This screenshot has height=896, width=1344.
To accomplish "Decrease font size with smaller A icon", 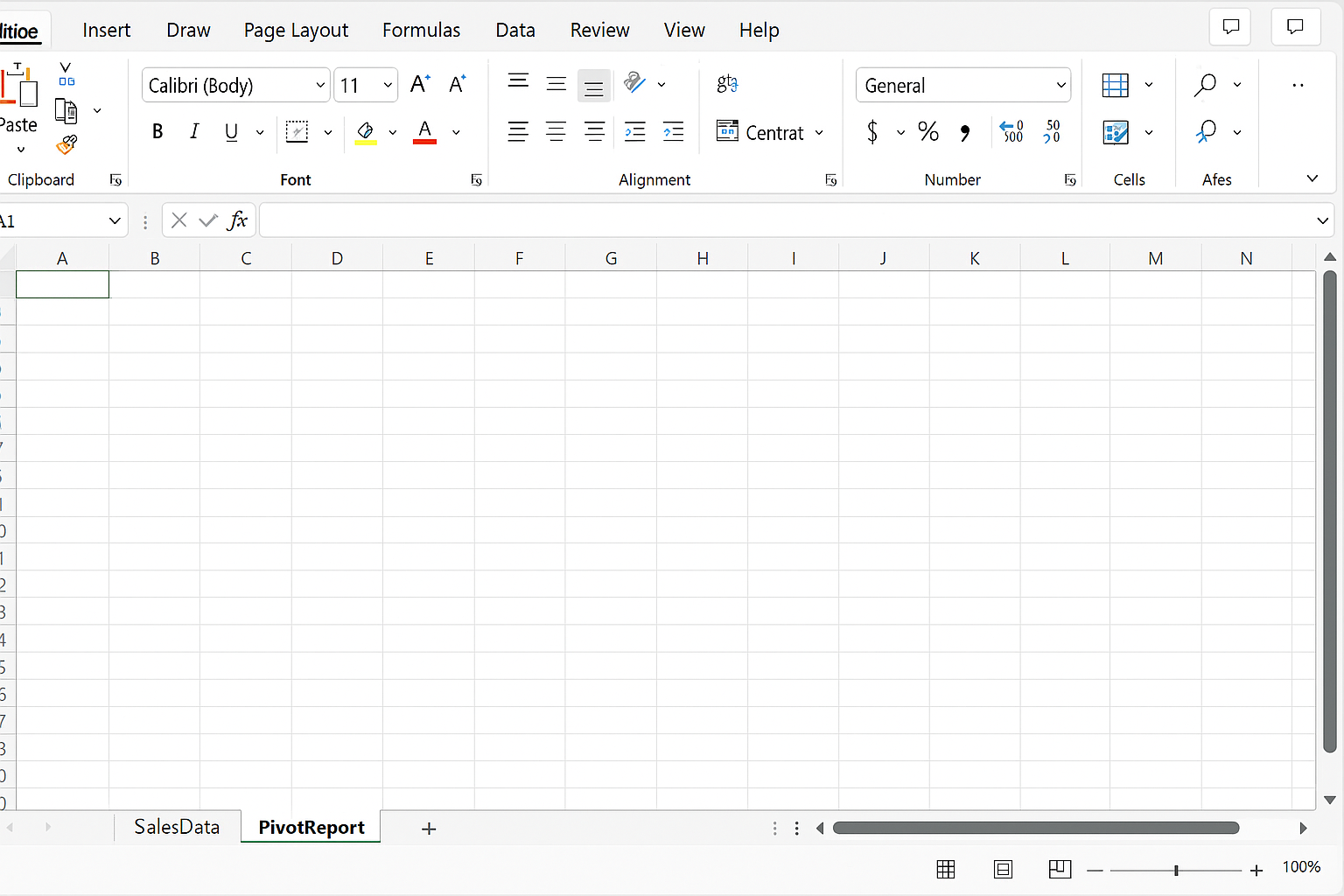I will coord(457,84).
